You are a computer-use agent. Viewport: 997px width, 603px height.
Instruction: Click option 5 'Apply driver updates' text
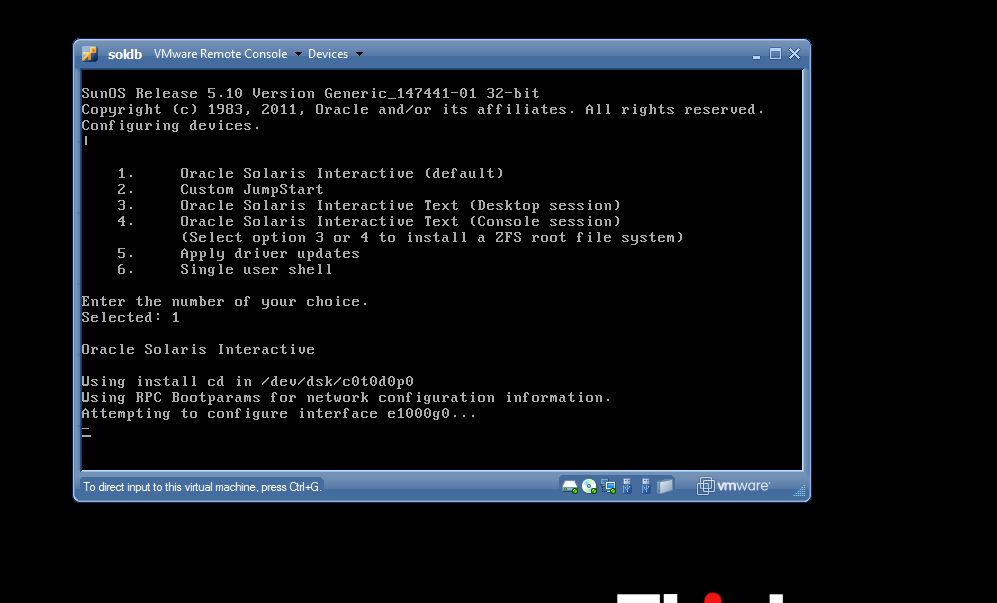[270, 253]
